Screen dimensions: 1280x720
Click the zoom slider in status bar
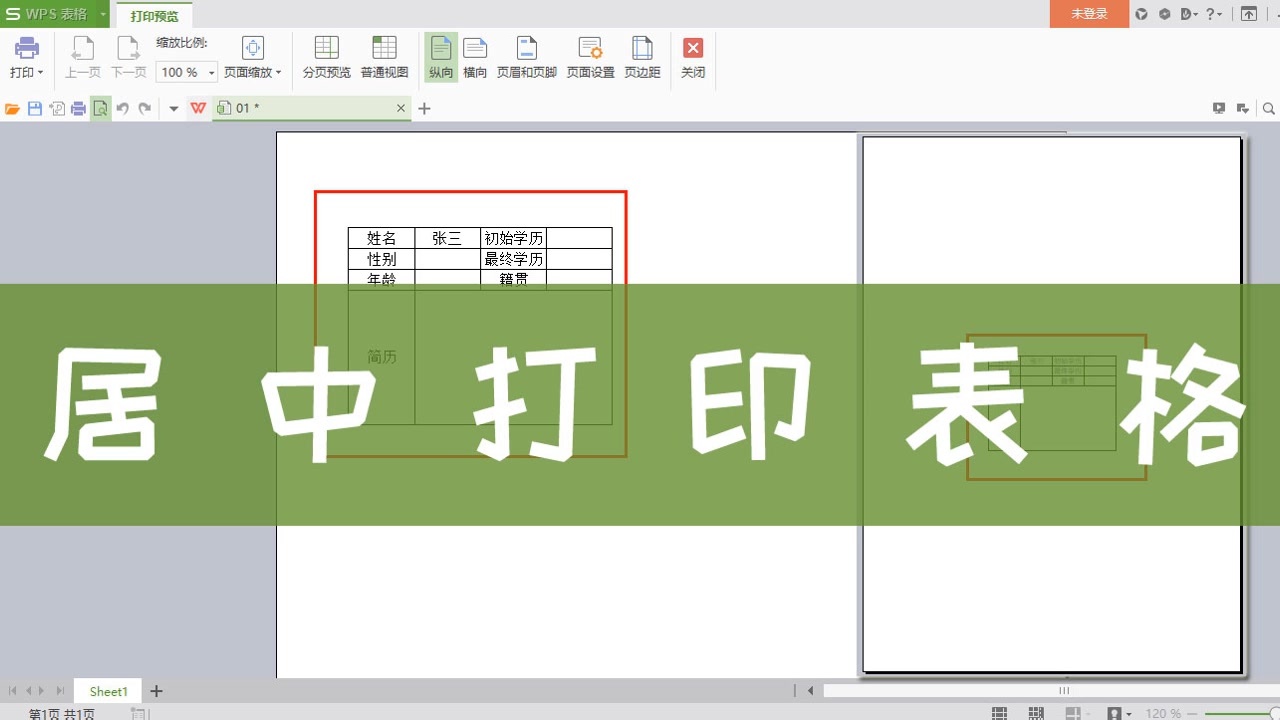pos(1240,713)
